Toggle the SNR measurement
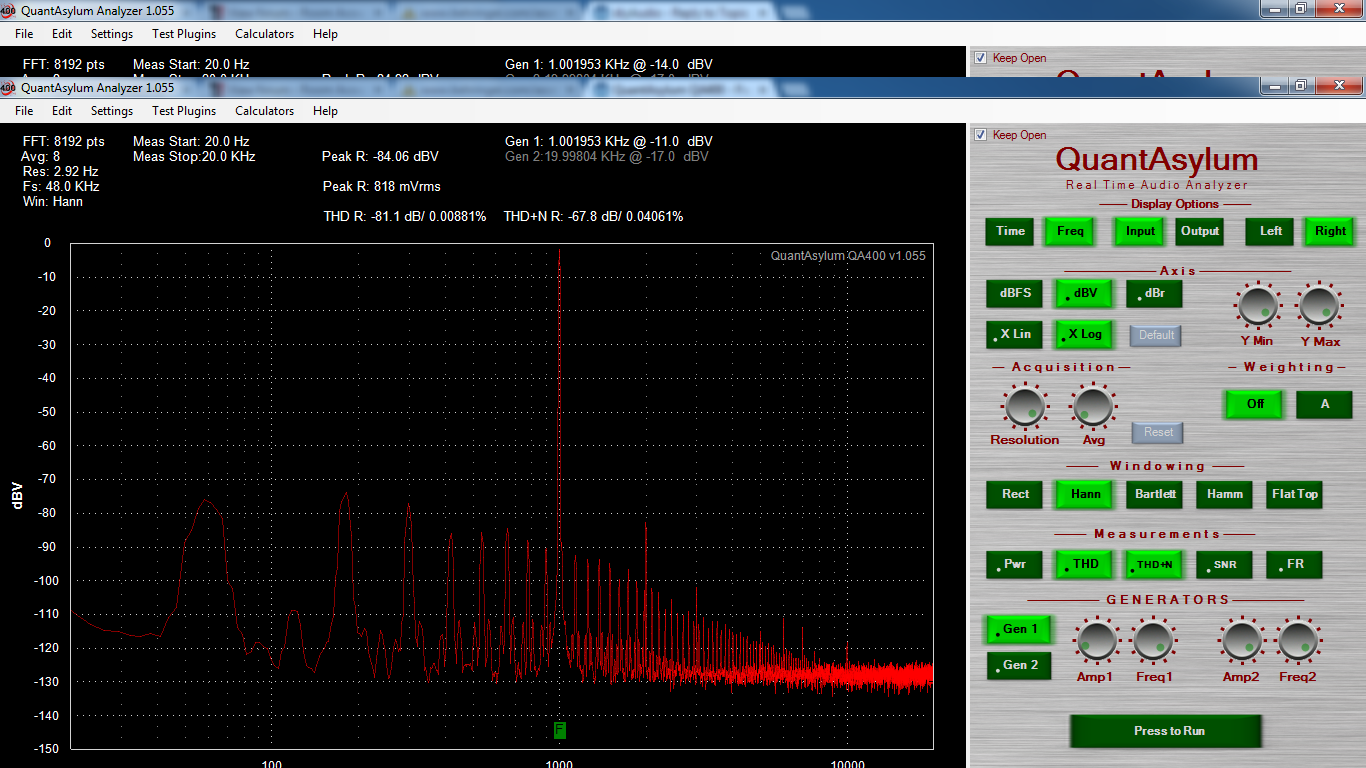 (1225, 564)
